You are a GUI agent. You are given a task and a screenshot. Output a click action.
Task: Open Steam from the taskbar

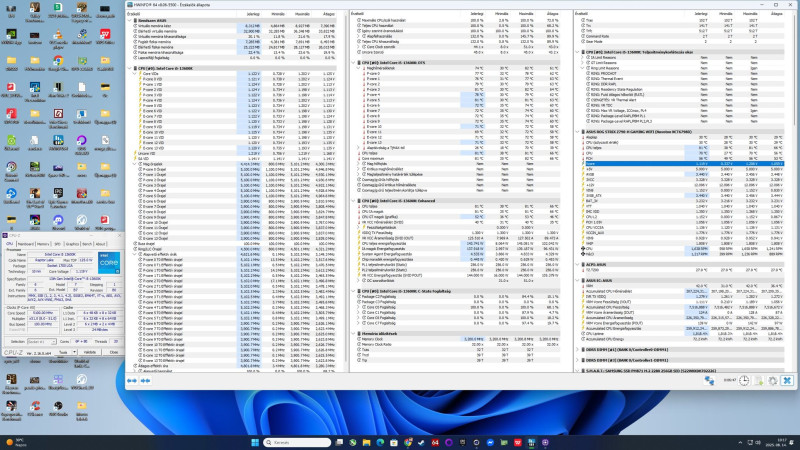click(421, 442)
